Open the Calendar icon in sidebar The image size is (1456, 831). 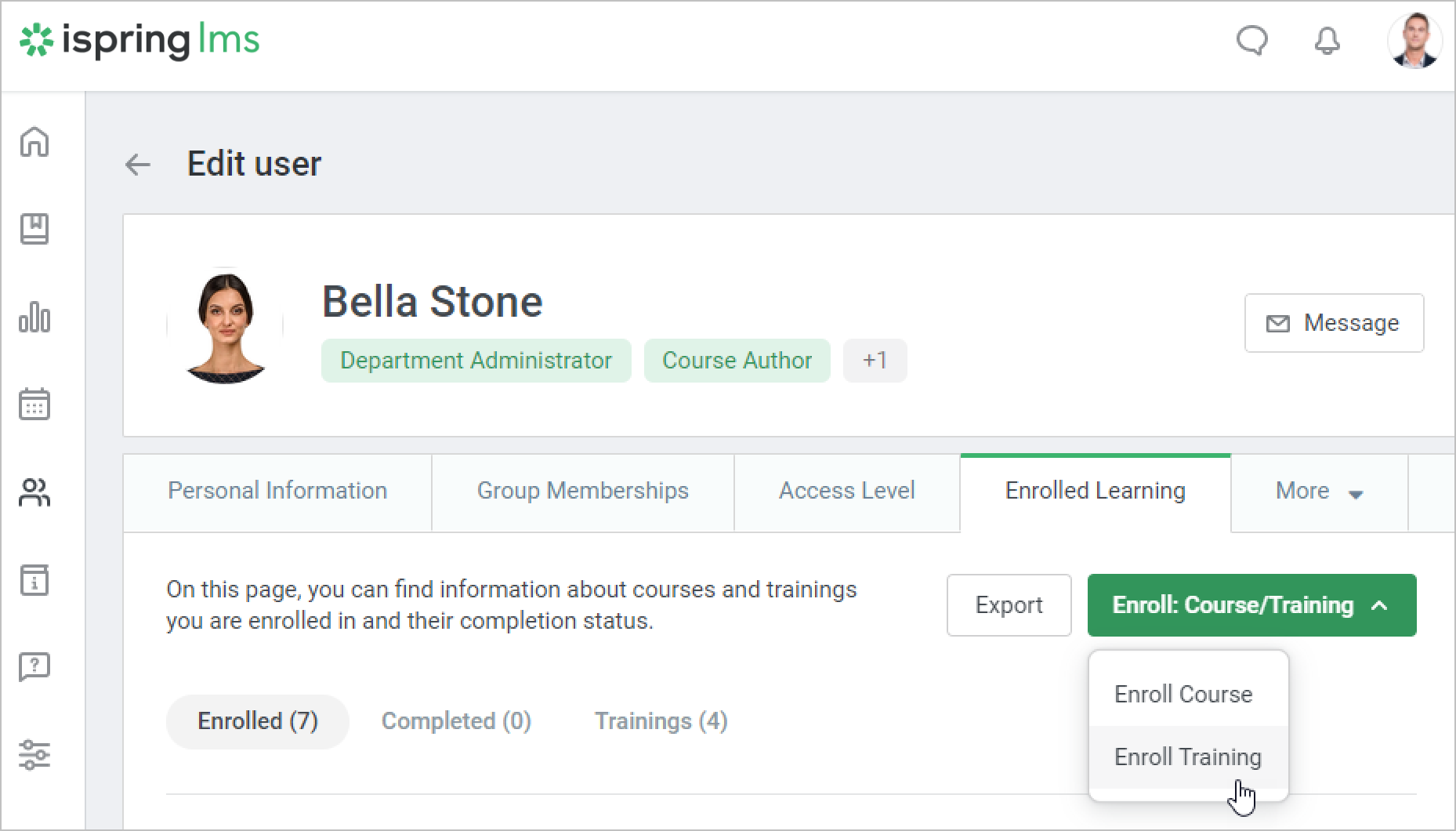(34, 404)
